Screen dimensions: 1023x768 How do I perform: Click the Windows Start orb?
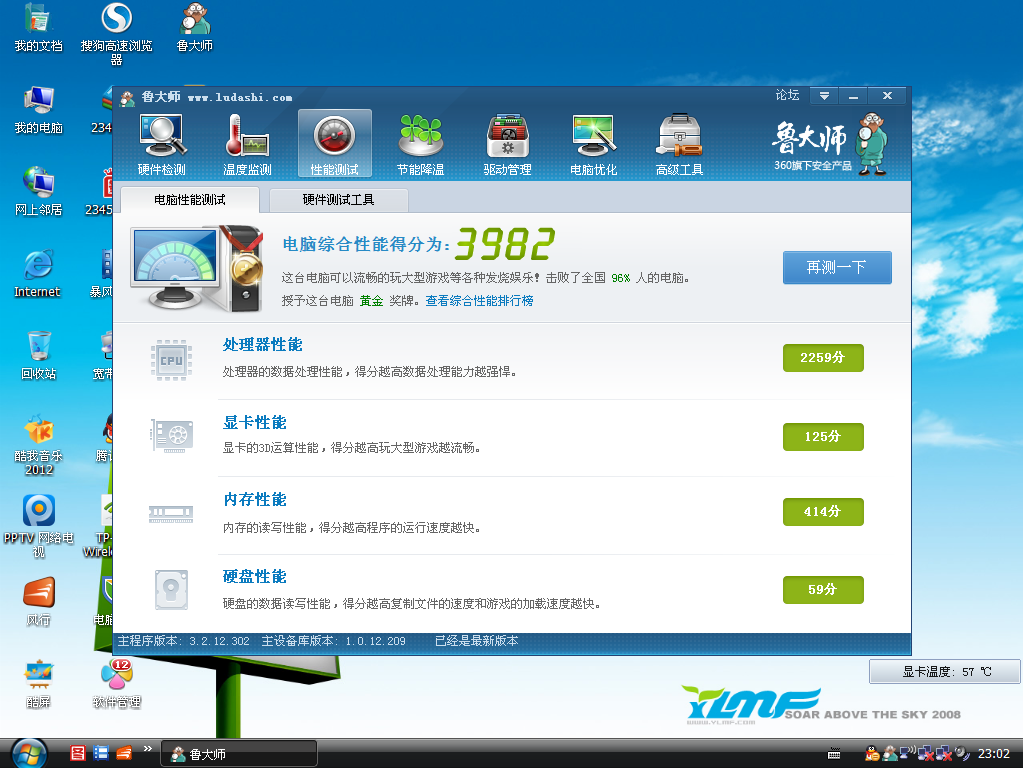pos(29,754)
